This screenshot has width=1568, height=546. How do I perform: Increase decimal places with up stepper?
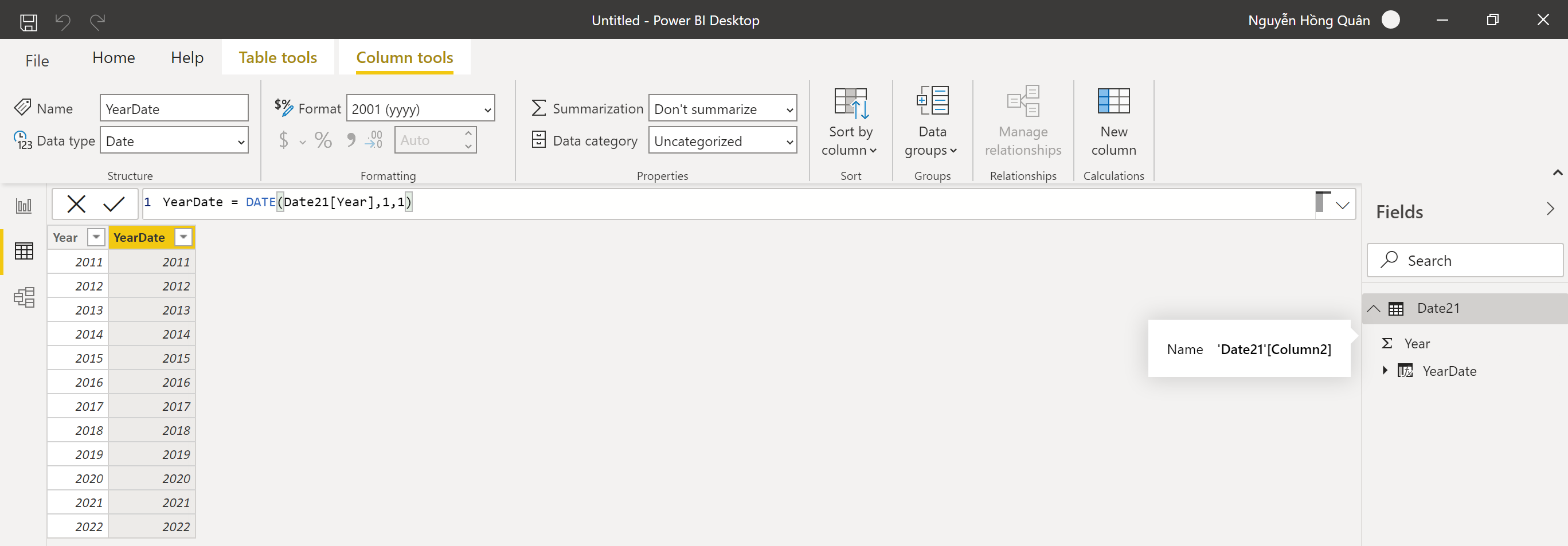468,133
